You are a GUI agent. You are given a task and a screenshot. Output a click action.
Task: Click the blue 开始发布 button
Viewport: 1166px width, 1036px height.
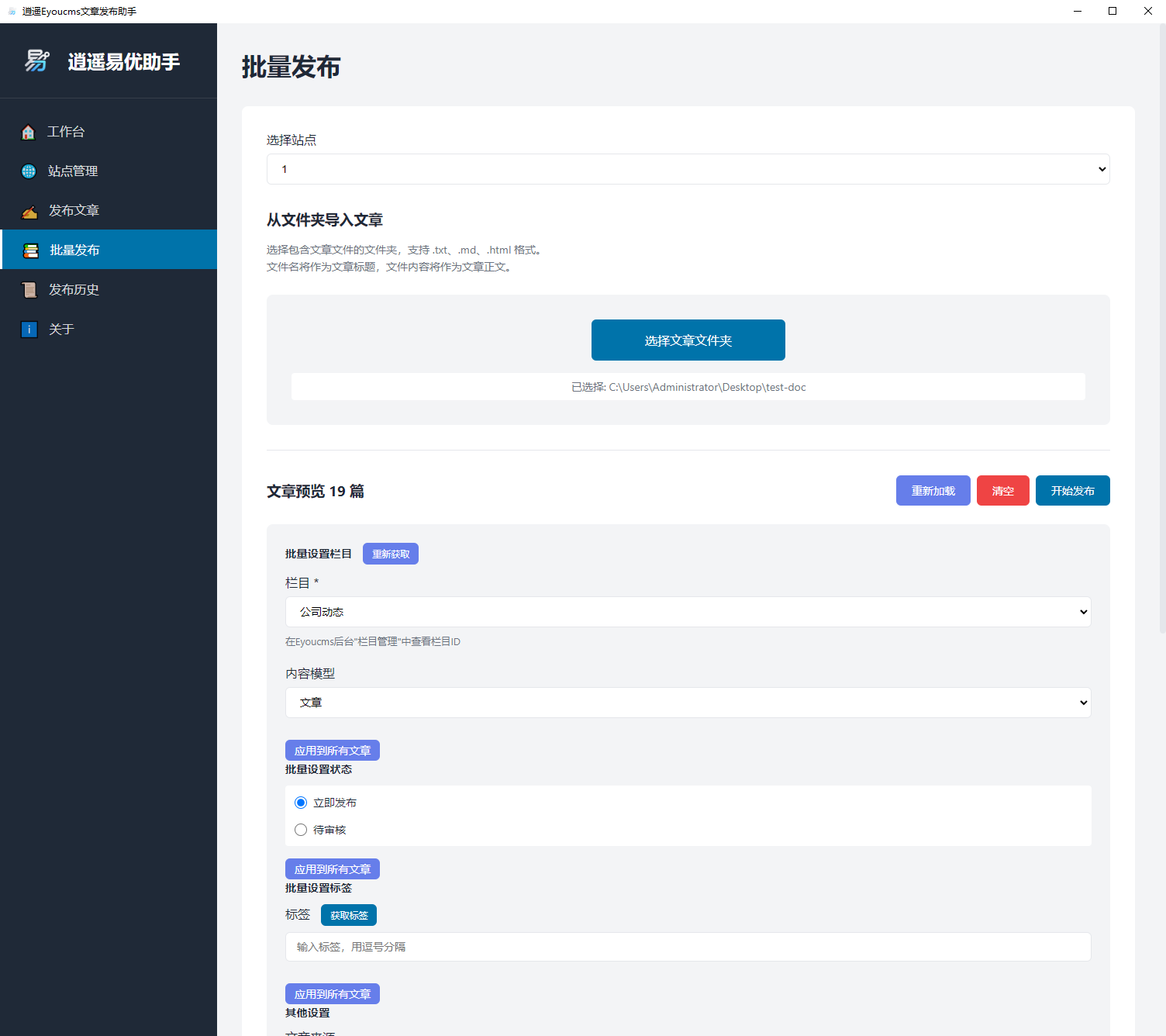tap(1072, 491)
